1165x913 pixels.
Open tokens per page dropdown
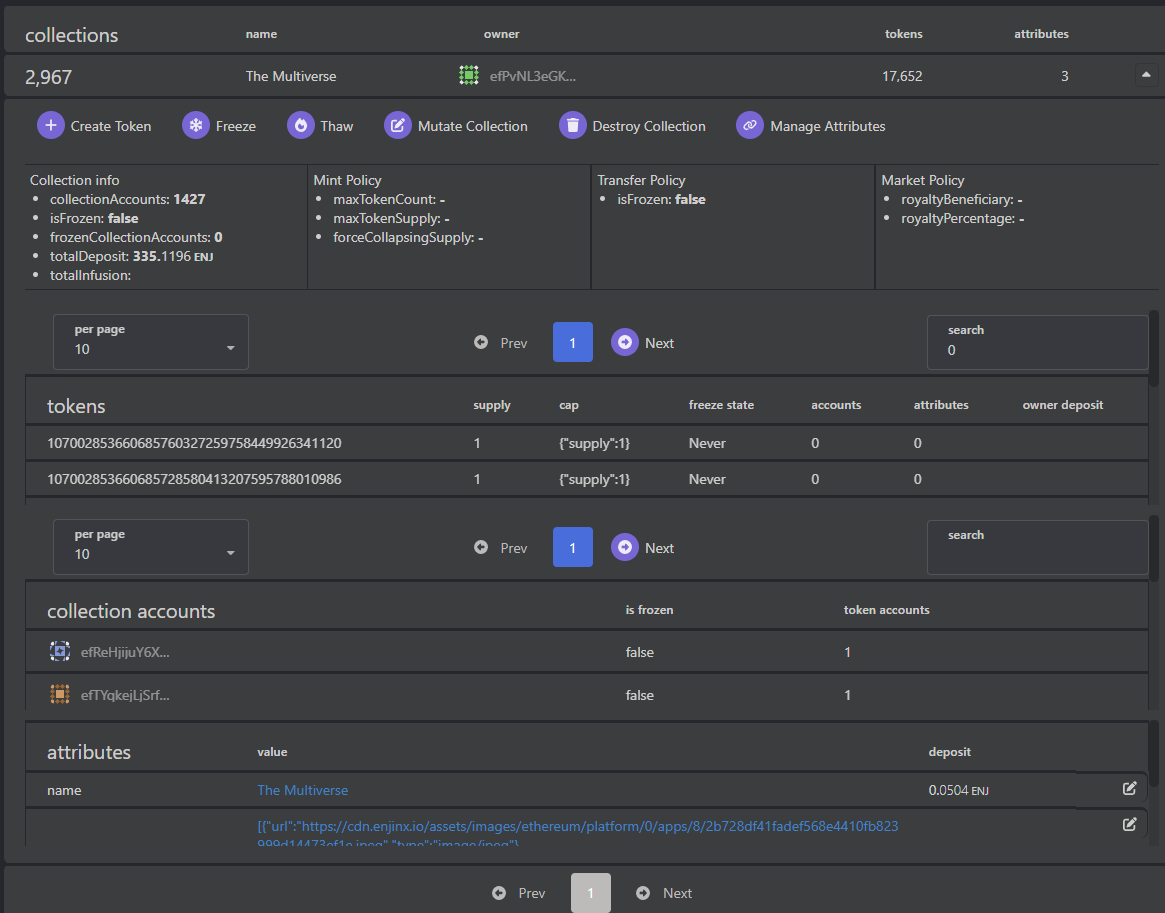click(x=151, y=342)
